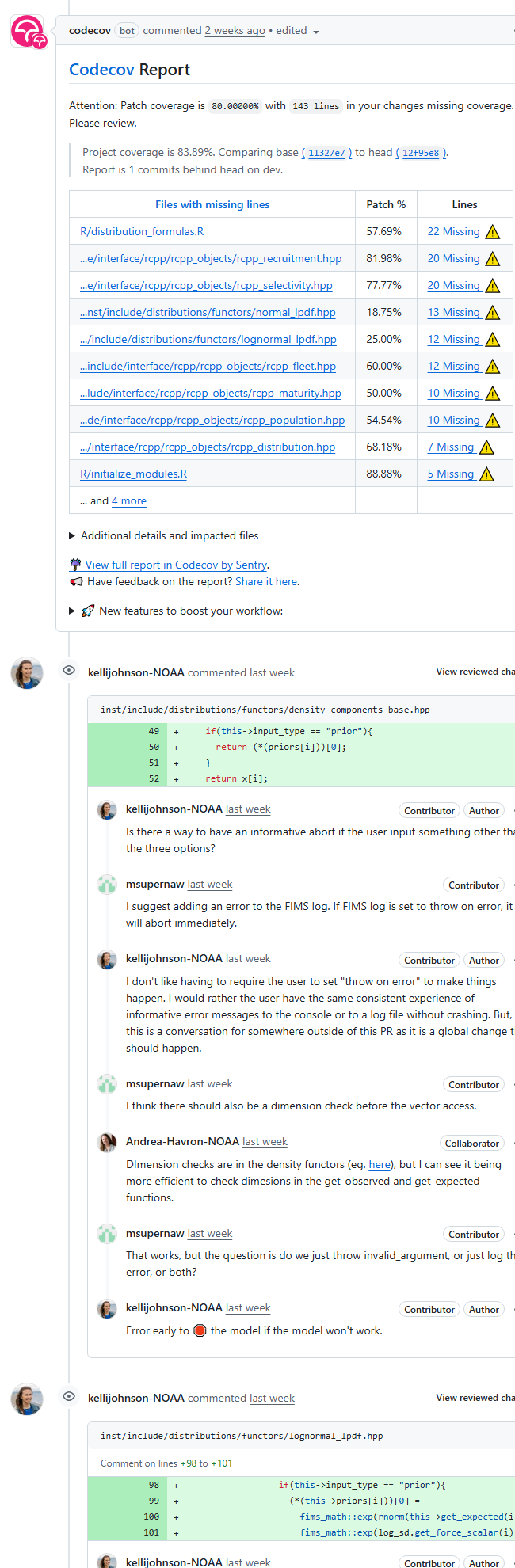The image size is (515, 1568).
Task: Click the first kellijohnson-NOAA review eye icon
Action: coord(69,671)
